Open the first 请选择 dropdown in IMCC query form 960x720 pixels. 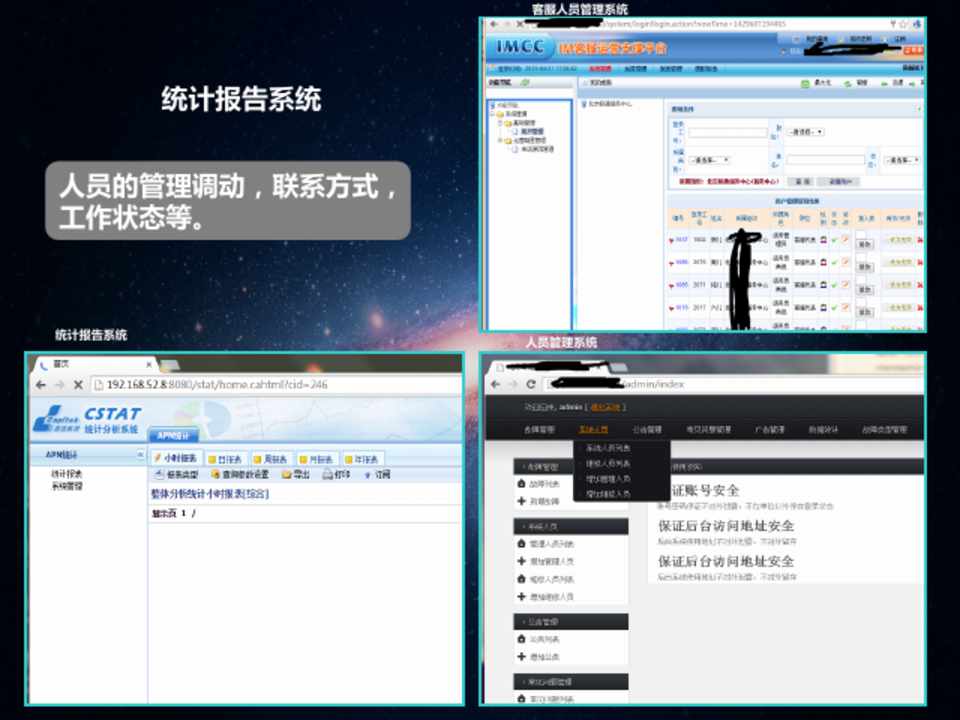coord(806,132)
